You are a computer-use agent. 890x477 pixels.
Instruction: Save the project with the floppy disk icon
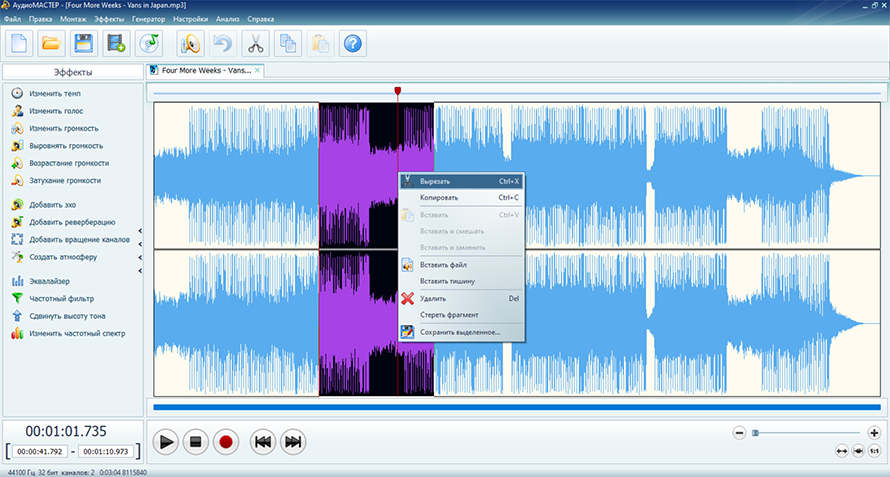84,43
